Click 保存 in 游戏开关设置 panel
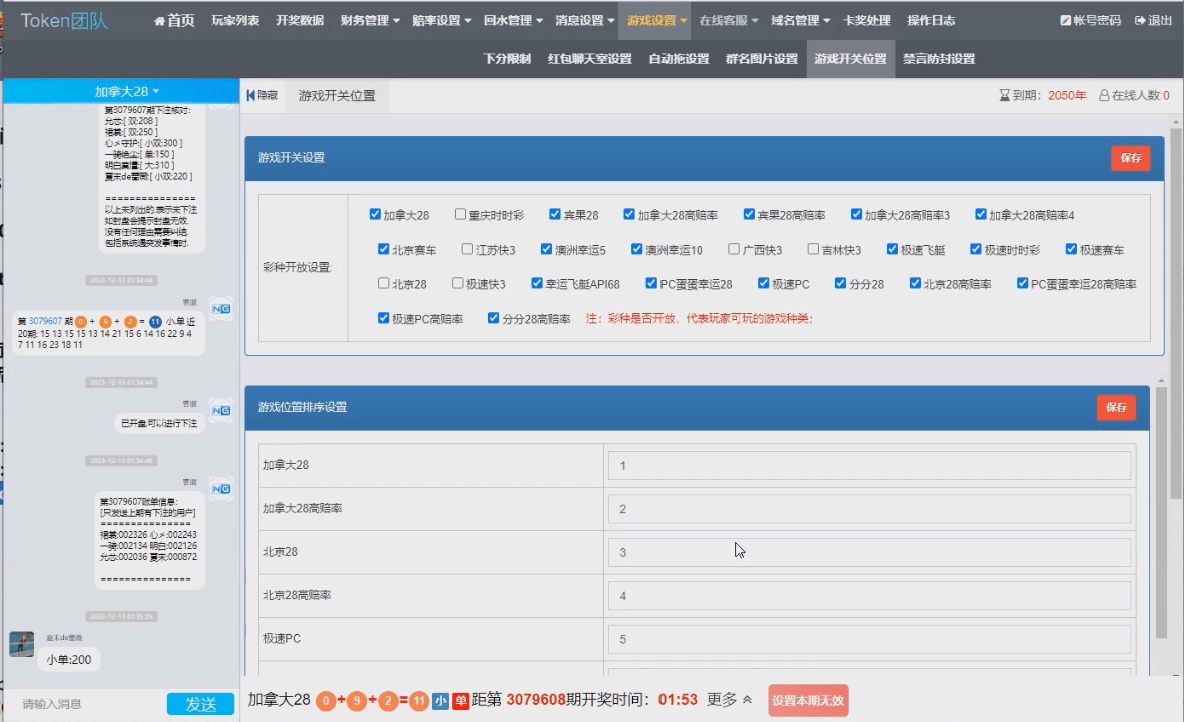1184x722 pixels. (1130, 158)
